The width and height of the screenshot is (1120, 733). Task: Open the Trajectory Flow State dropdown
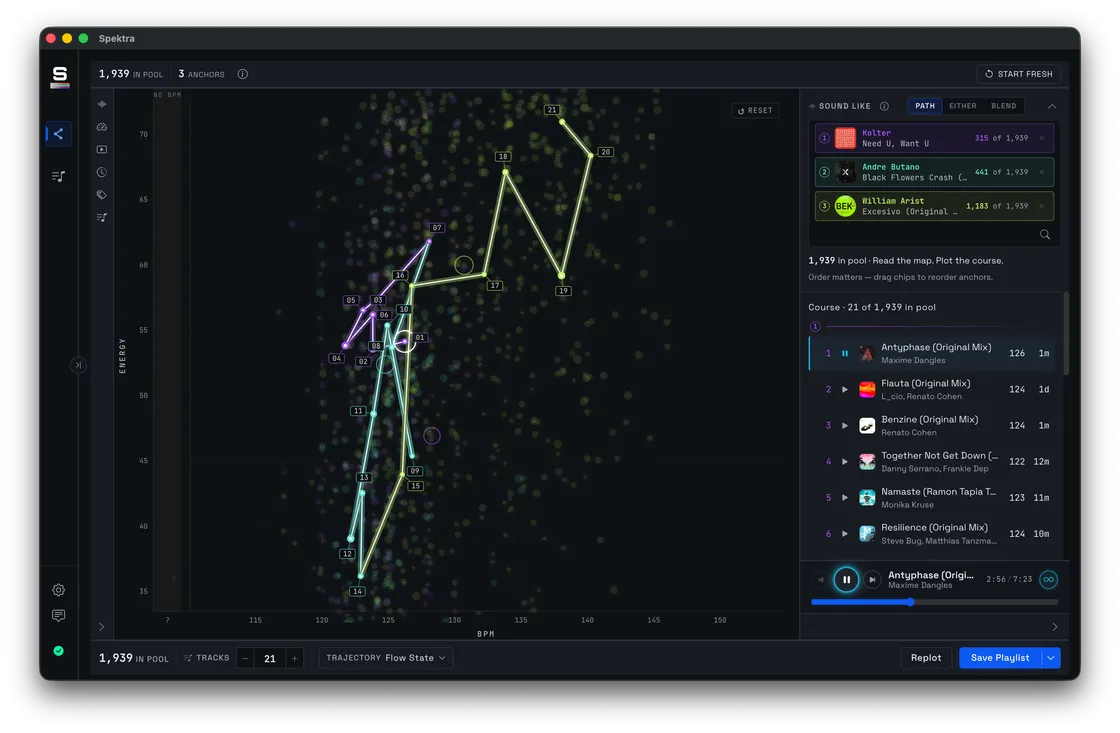coord(386,658)
